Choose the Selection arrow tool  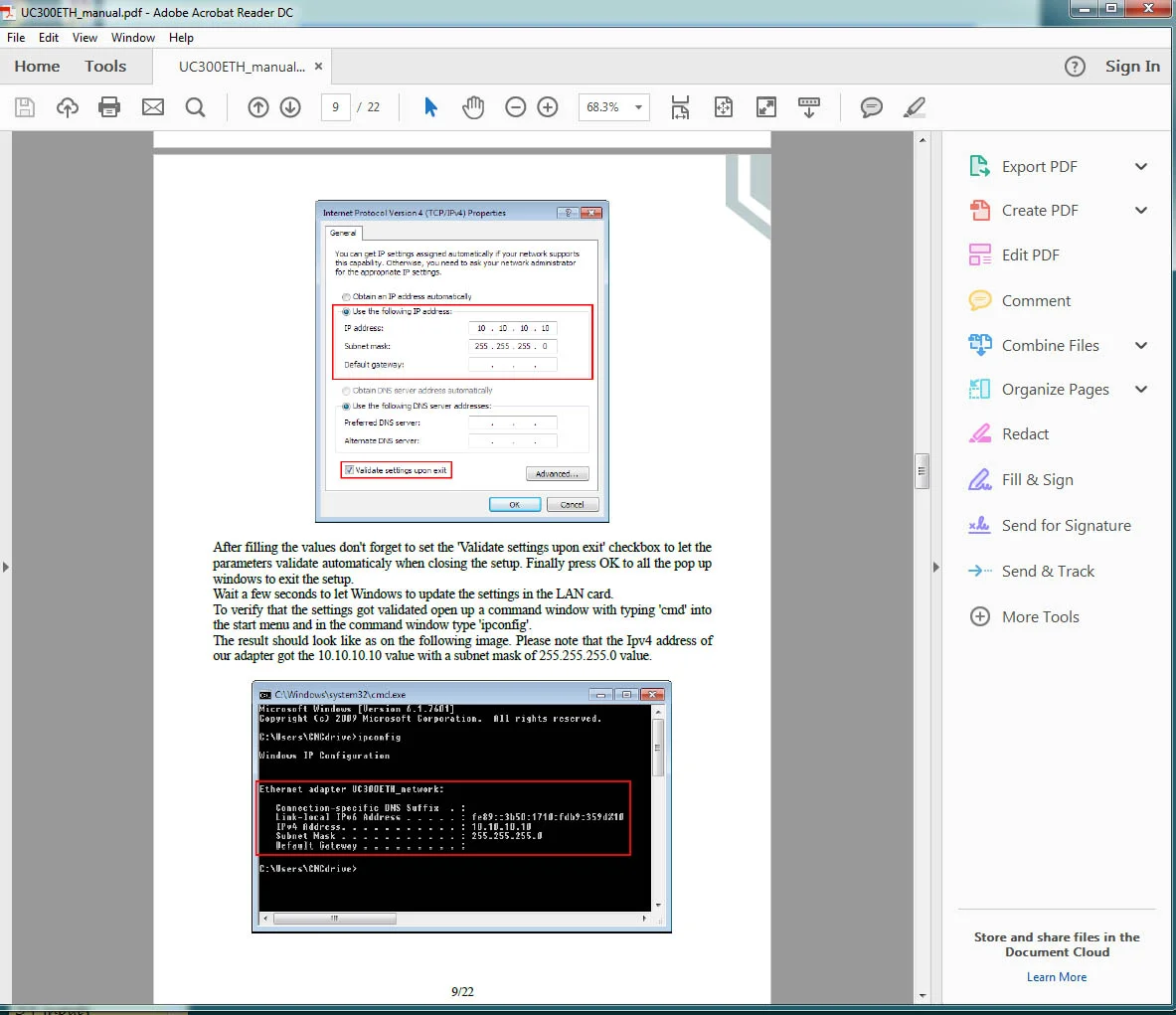[x=430, y=107]
